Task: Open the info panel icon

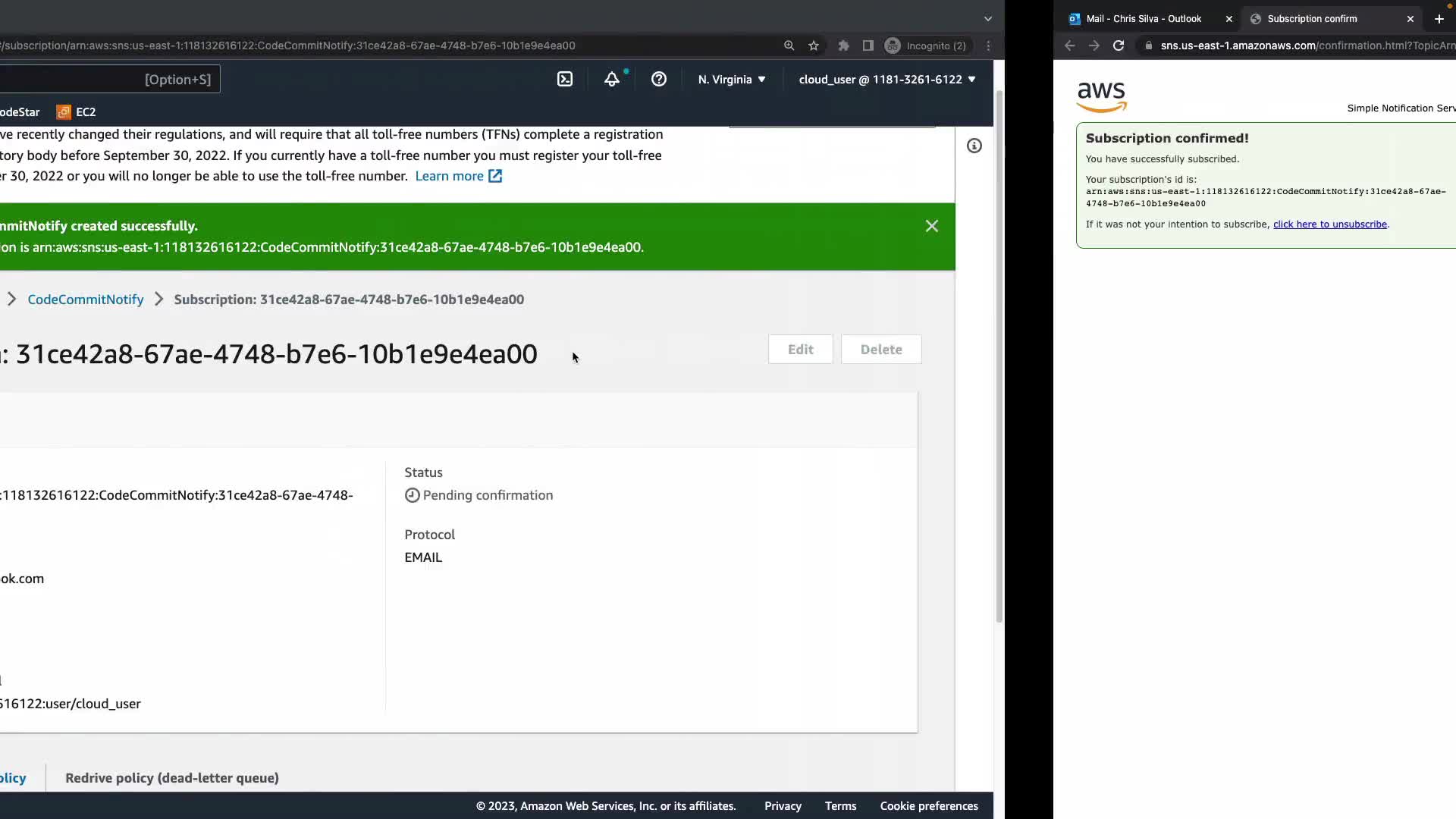Action: coord(974,146)
